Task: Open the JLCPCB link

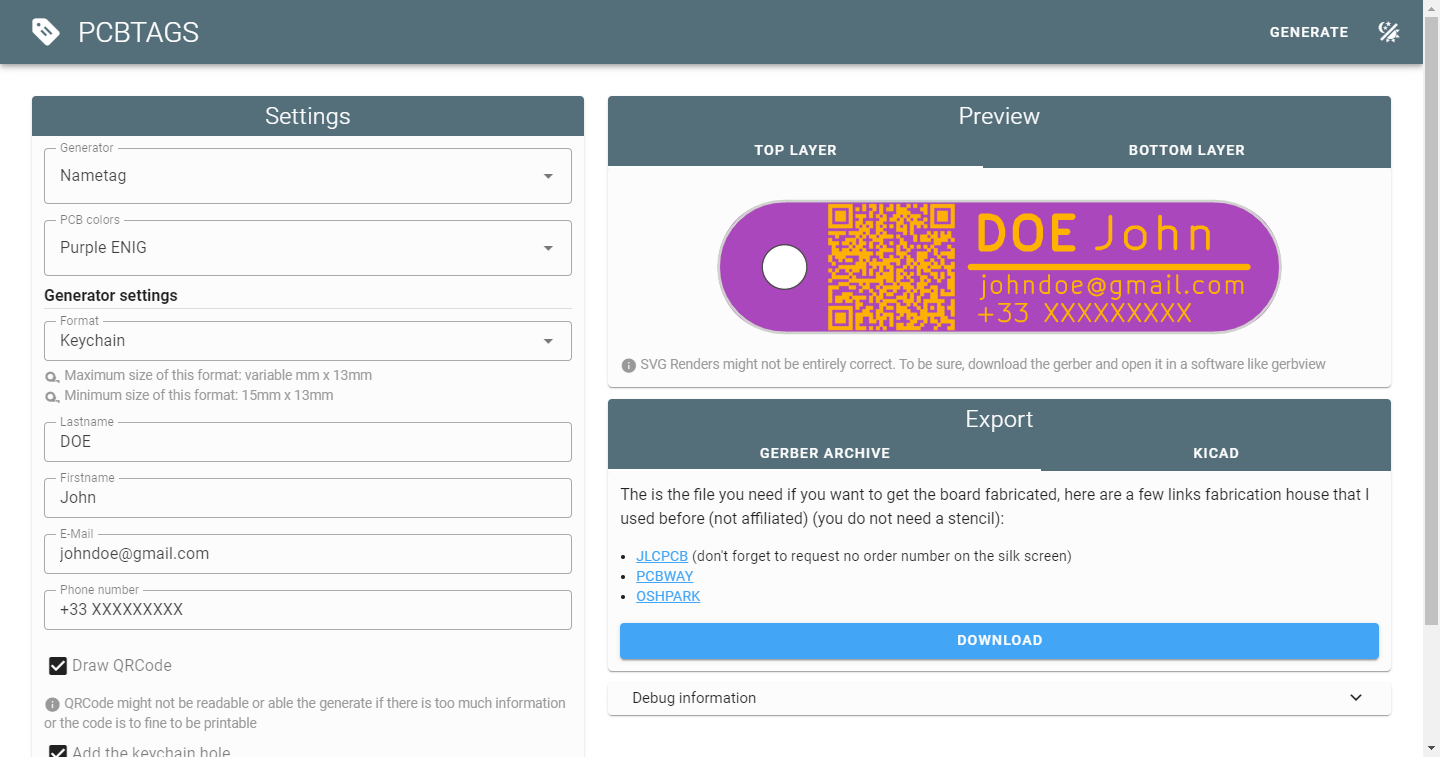Action: pos(662,556)
